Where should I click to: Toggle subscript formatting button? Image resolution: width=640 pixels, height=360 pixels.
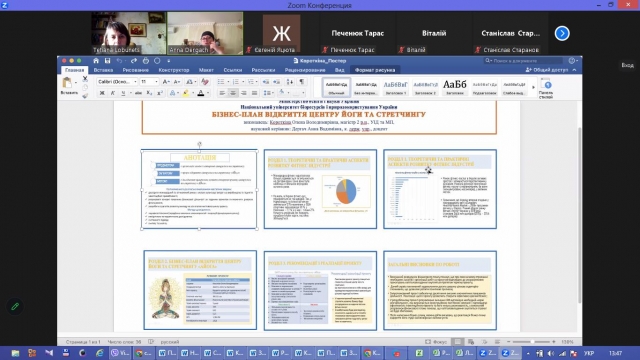click(x=149, y=93)
